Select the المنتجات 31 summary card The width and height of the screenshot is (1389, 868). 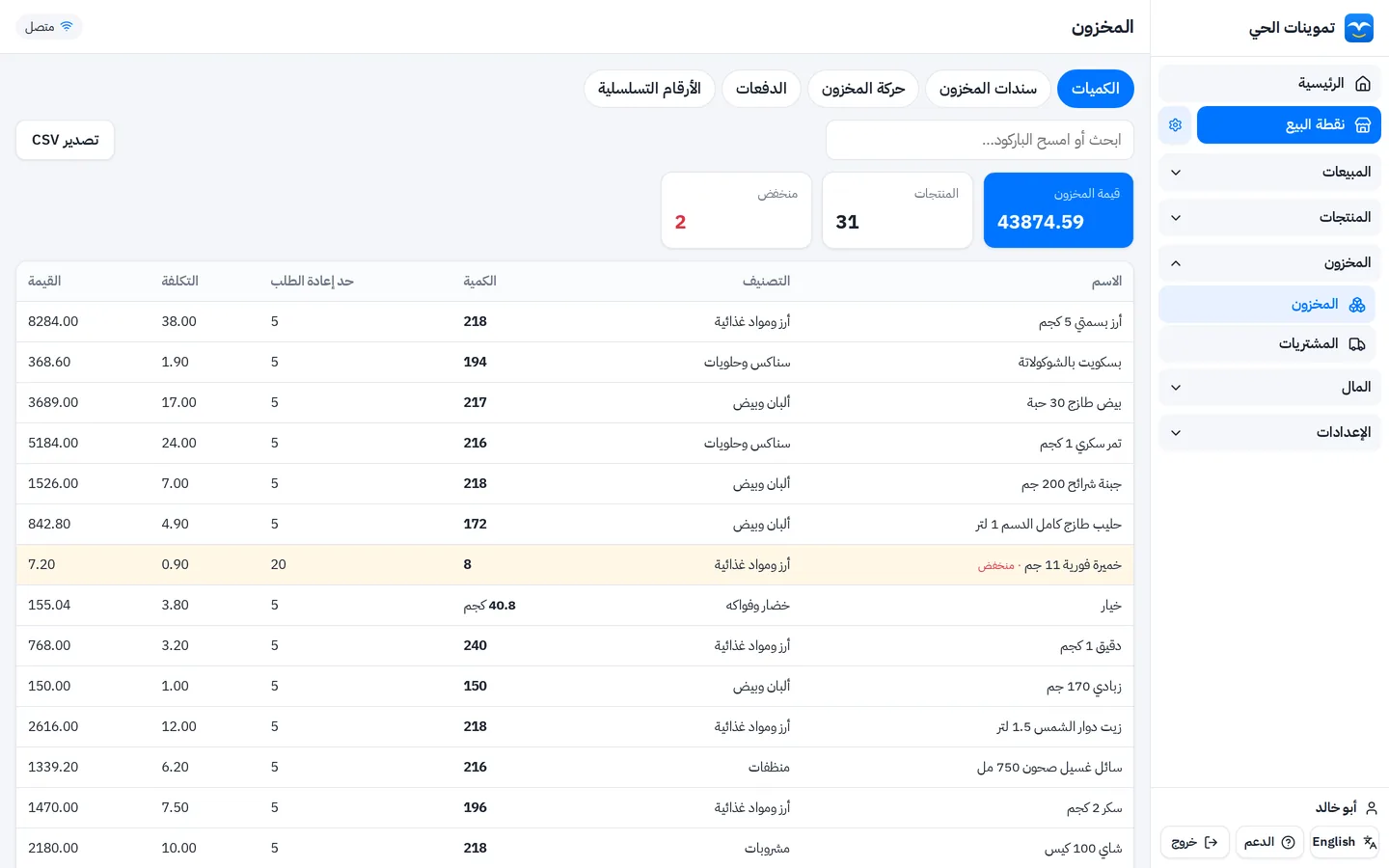(x=897, y=210)
